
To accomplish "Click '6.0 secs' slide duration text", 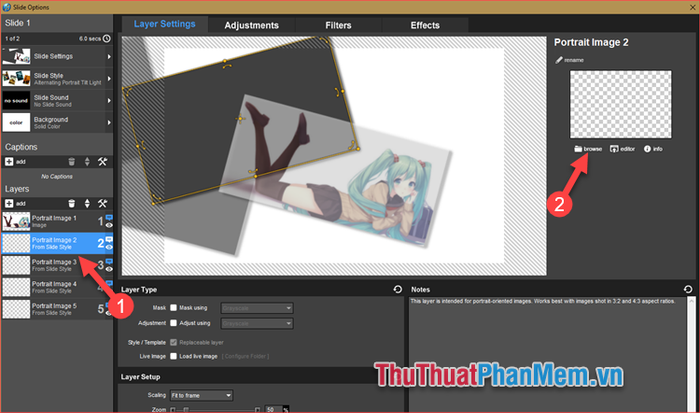I will click(x=90, y=39).
